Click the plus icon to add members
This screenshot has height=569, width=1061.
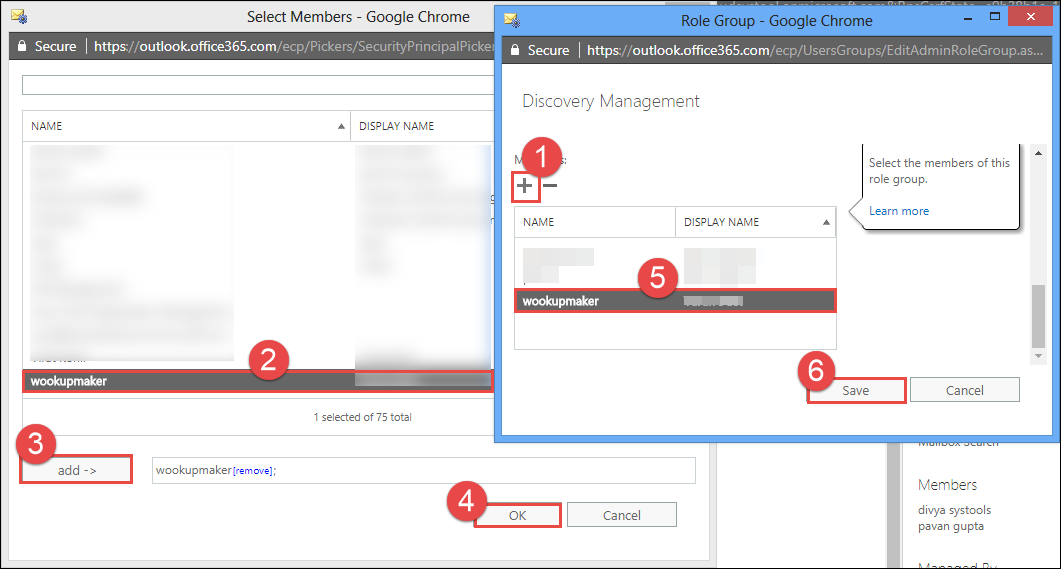(524, 185)
